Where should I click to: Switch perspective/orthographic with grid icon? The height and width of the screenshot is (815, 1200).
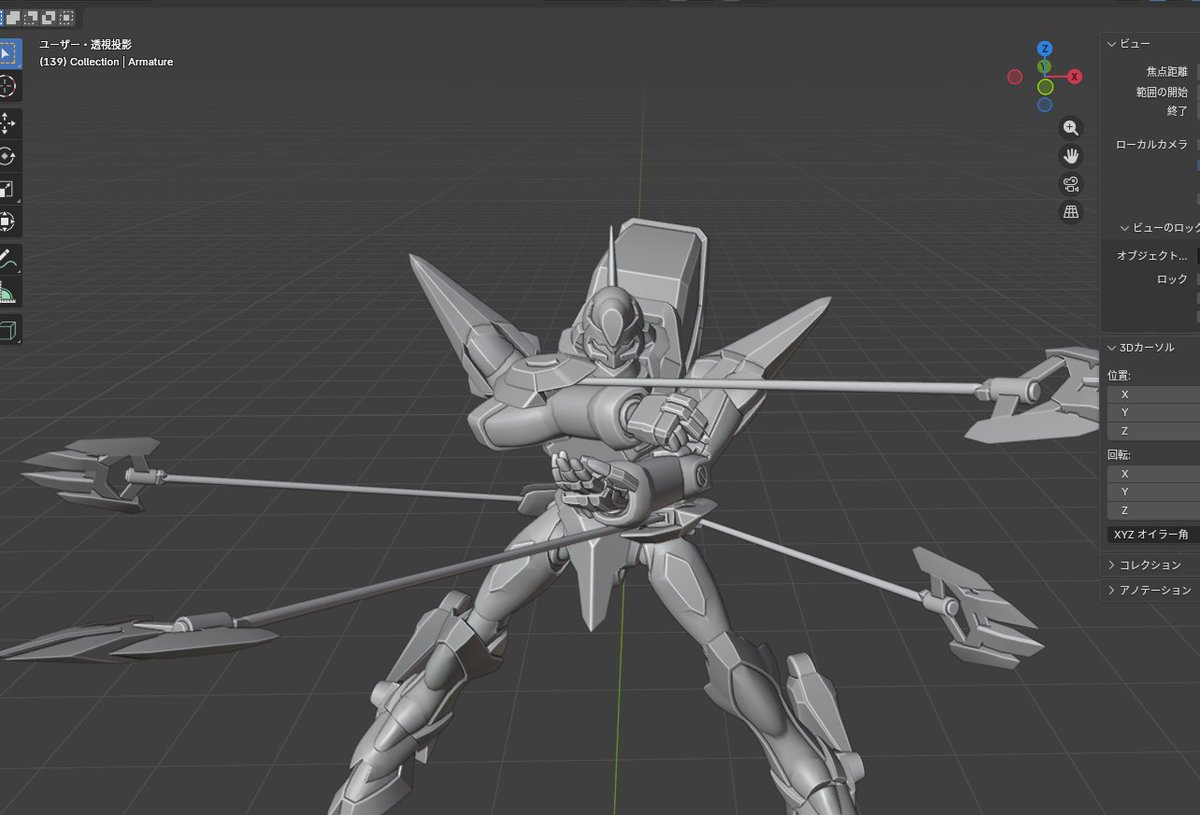tap(1071, 212)
